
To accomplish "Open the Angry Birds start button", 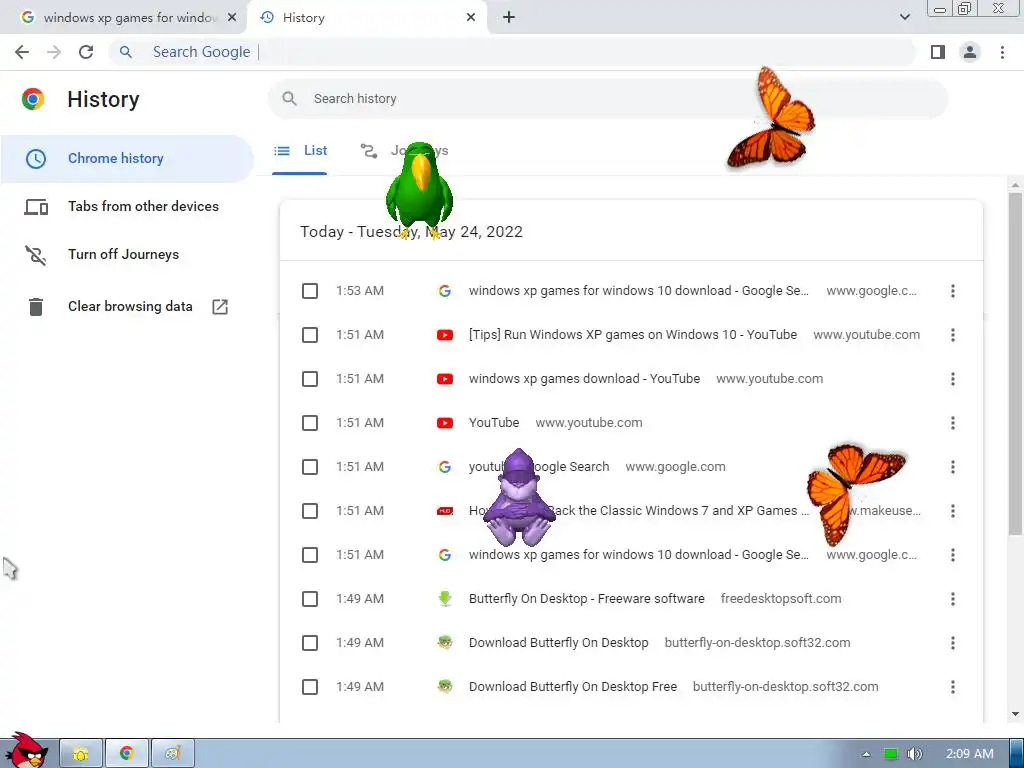I will click(x=25, y=750).
